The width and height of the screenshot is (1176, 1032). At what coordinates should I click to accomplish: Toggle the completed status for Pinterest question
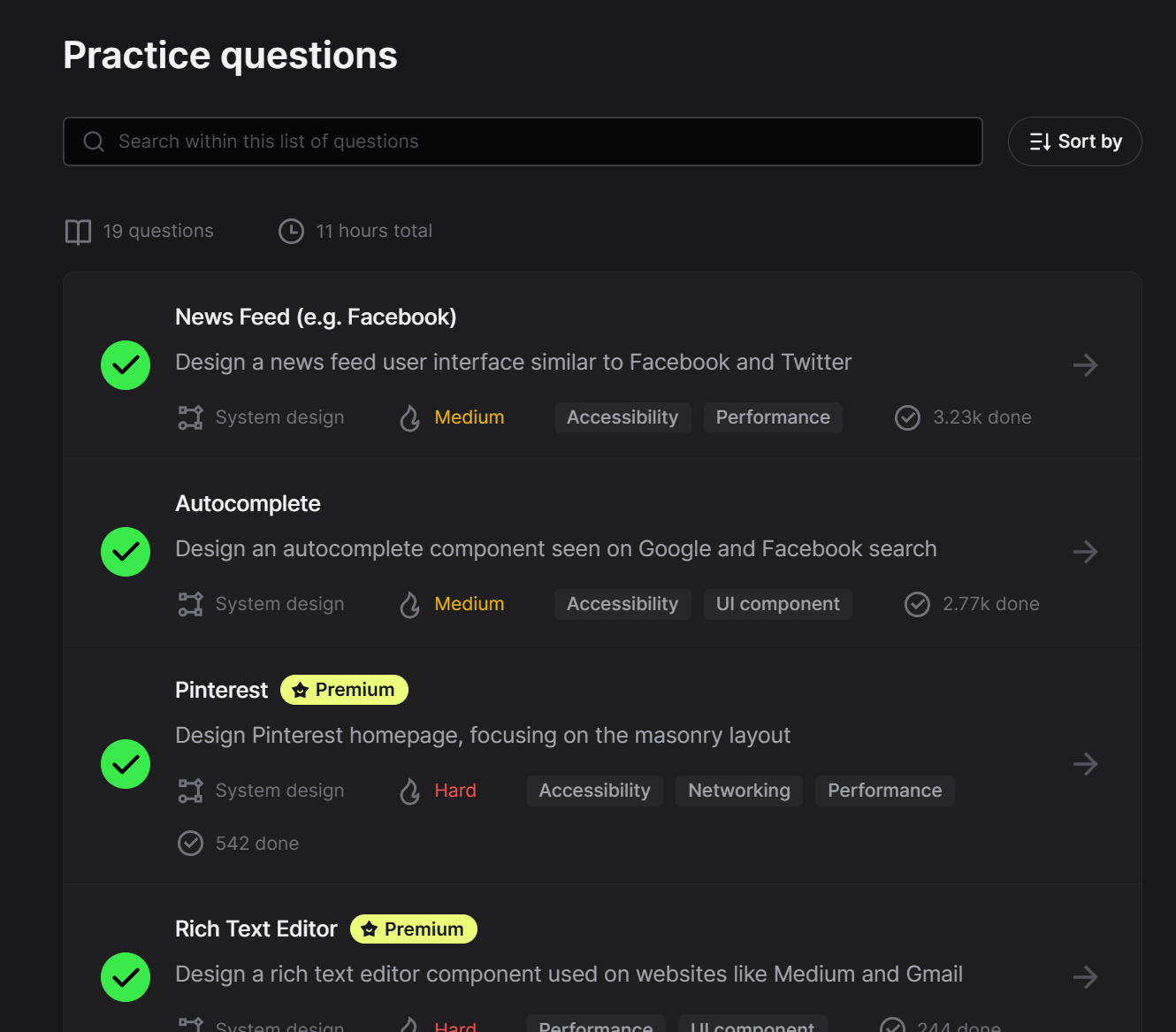pos(125,764)
